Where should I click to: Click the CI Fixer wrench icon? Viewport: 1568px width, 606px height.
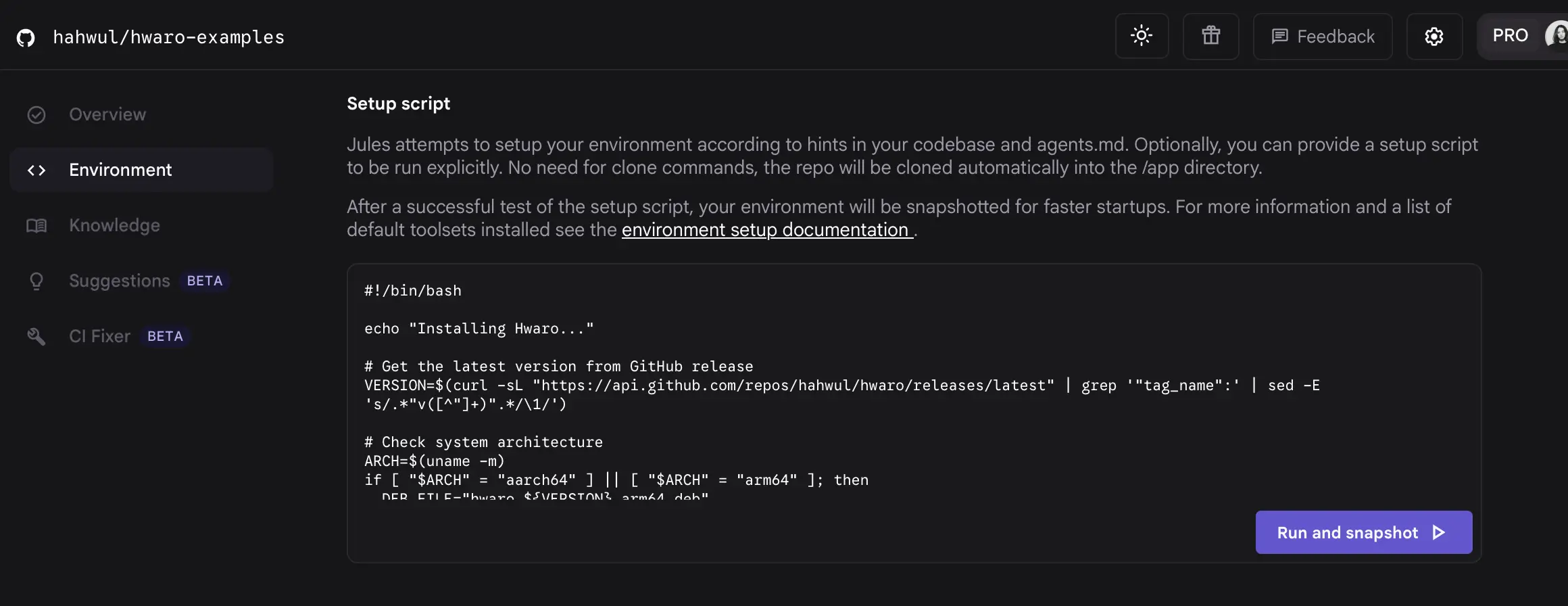click(36, 337)
